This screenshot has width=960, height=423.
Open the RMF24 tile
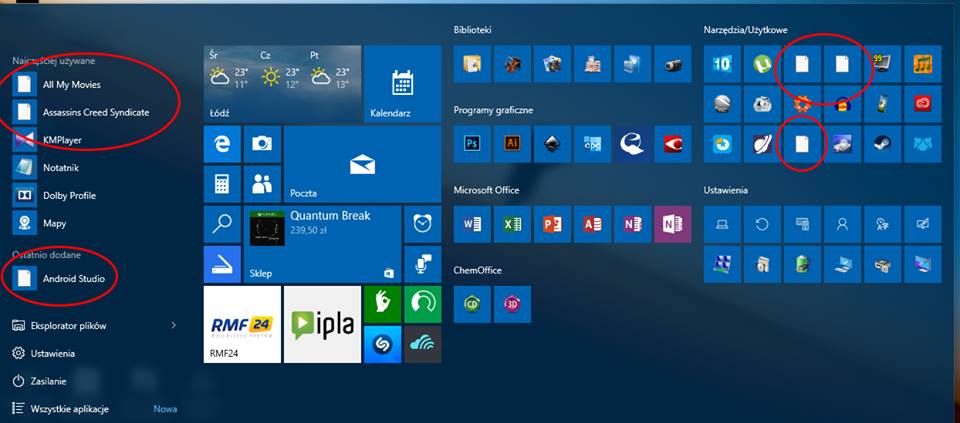click(242, 324)
